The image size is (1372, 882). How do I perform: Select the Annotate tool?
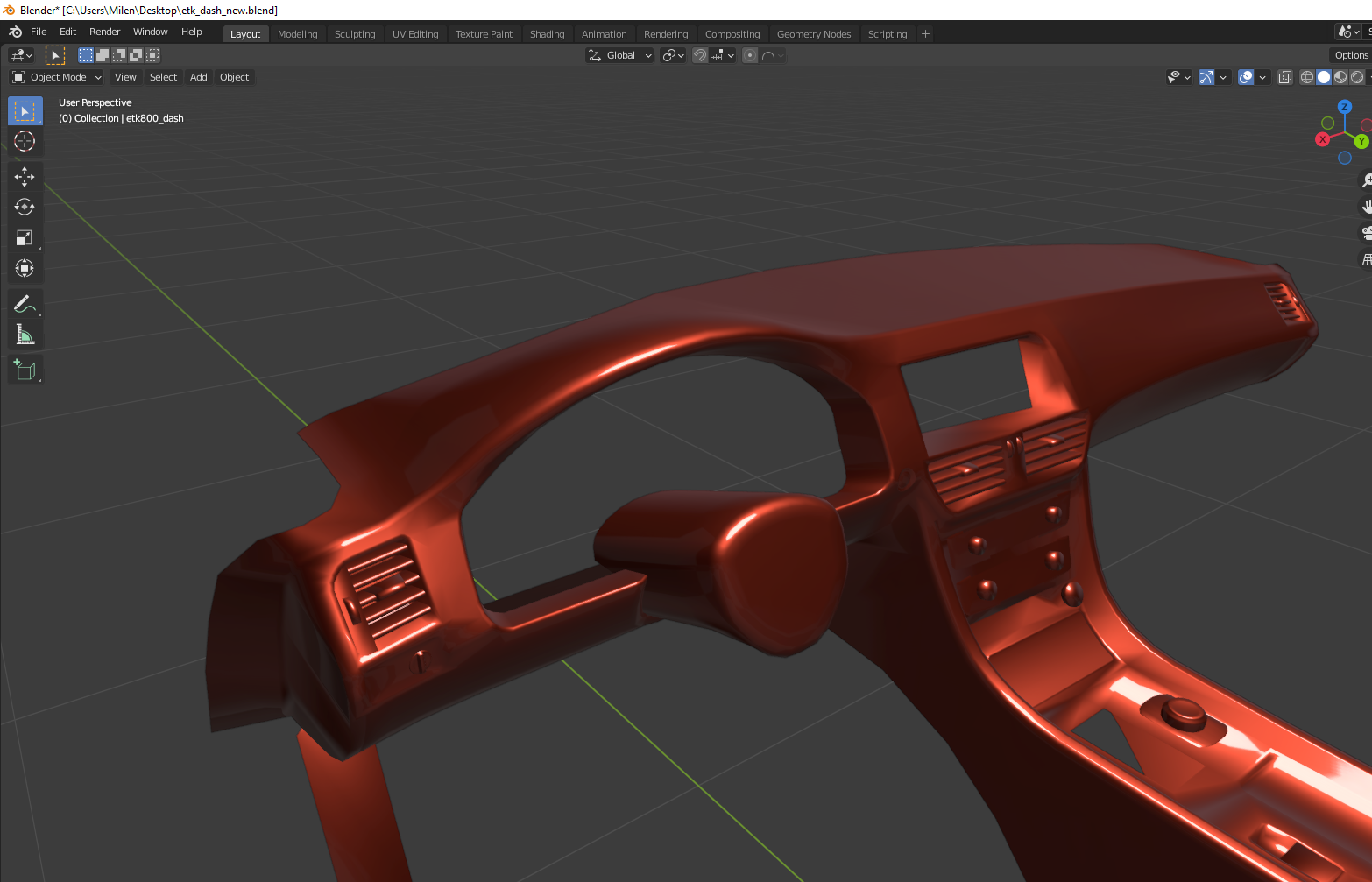pyautogui.click(x=25, y=304)
